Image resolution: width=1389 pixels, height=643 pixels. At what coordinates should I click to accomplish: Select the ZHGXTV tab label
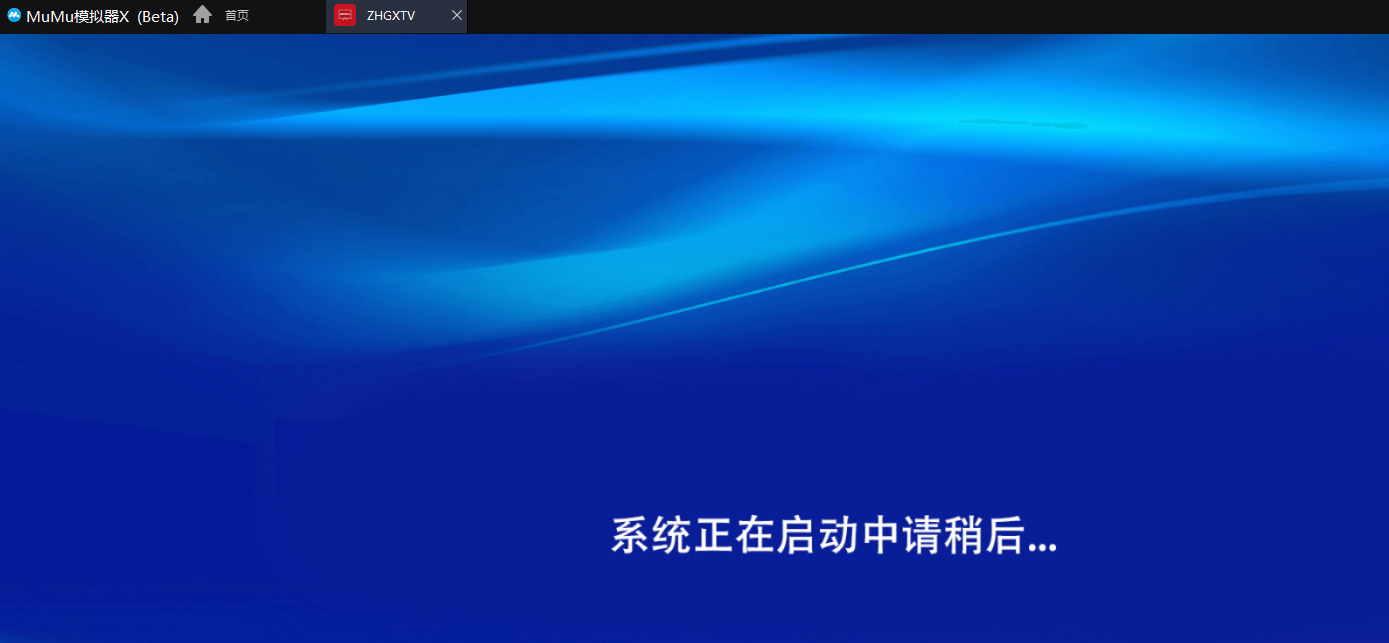point(391,15)
